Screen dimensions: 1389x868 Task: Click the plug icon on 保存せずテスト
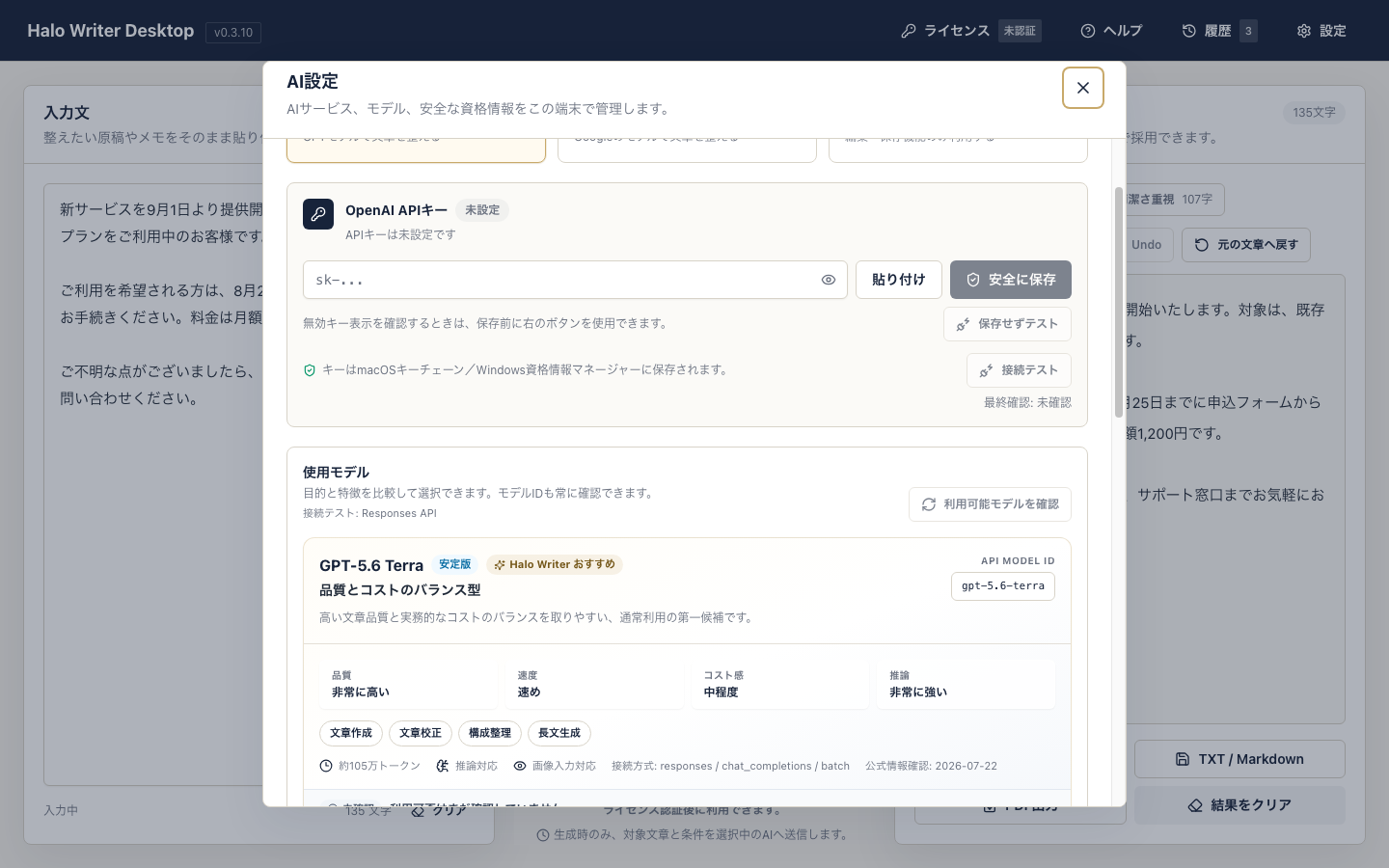[x=963, y=324]
